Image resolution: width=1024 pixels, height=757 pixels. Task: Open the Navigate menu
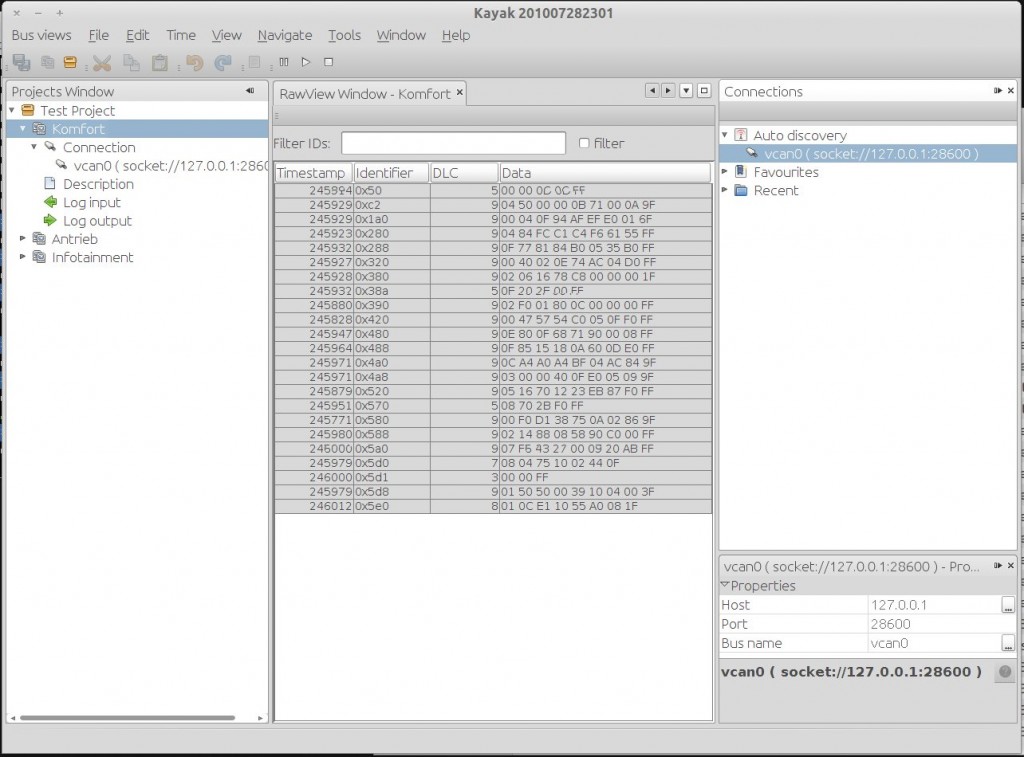click(285, 35)
